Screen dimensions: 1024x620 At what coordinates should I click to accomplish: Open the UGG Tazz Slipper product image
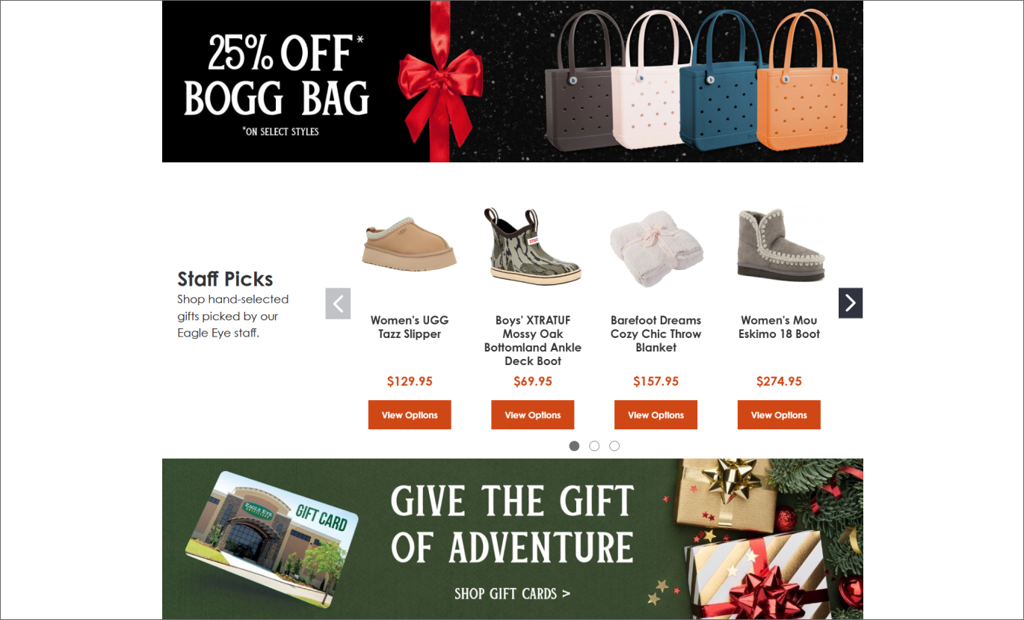(x=409, y=244)
